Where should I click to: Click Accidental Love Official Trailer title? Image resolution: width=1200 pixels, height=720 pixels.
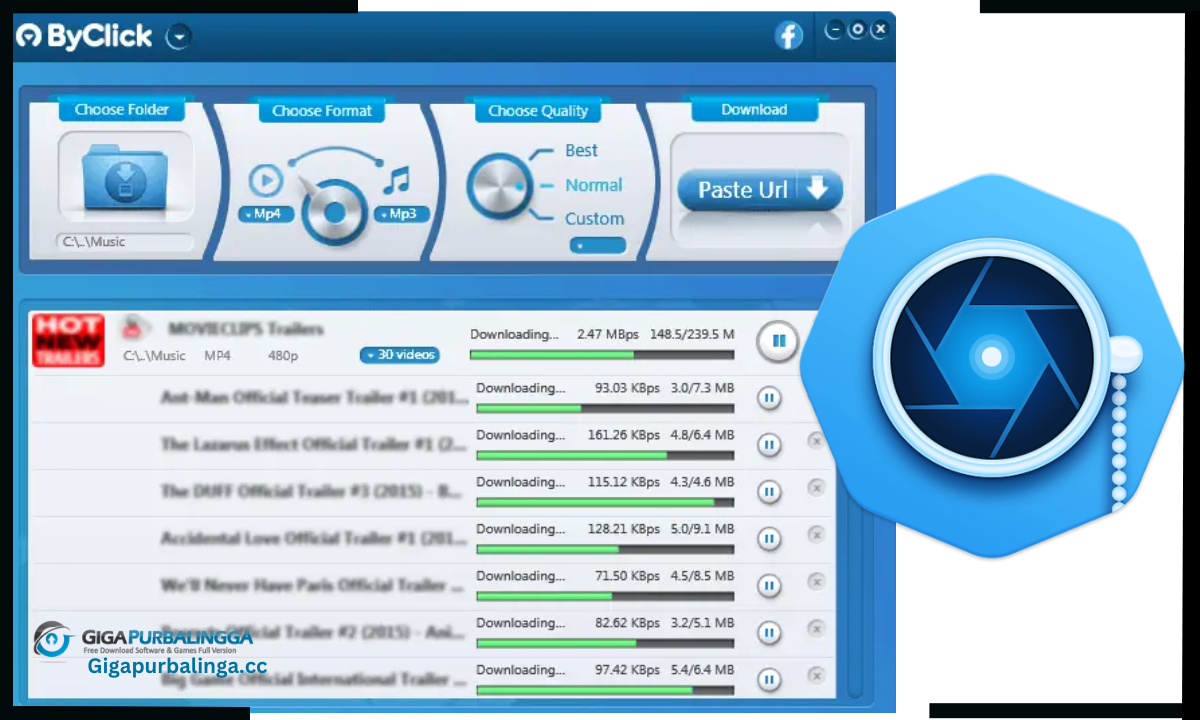pos(313,538)
